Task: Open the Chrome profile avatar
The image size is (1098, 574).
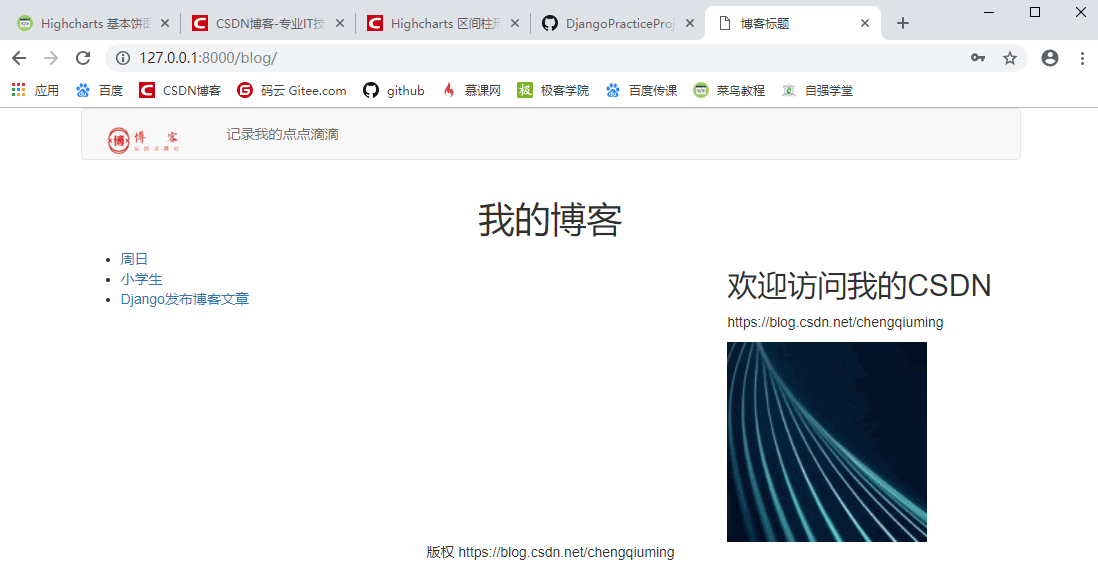Action: point(1050,58)
